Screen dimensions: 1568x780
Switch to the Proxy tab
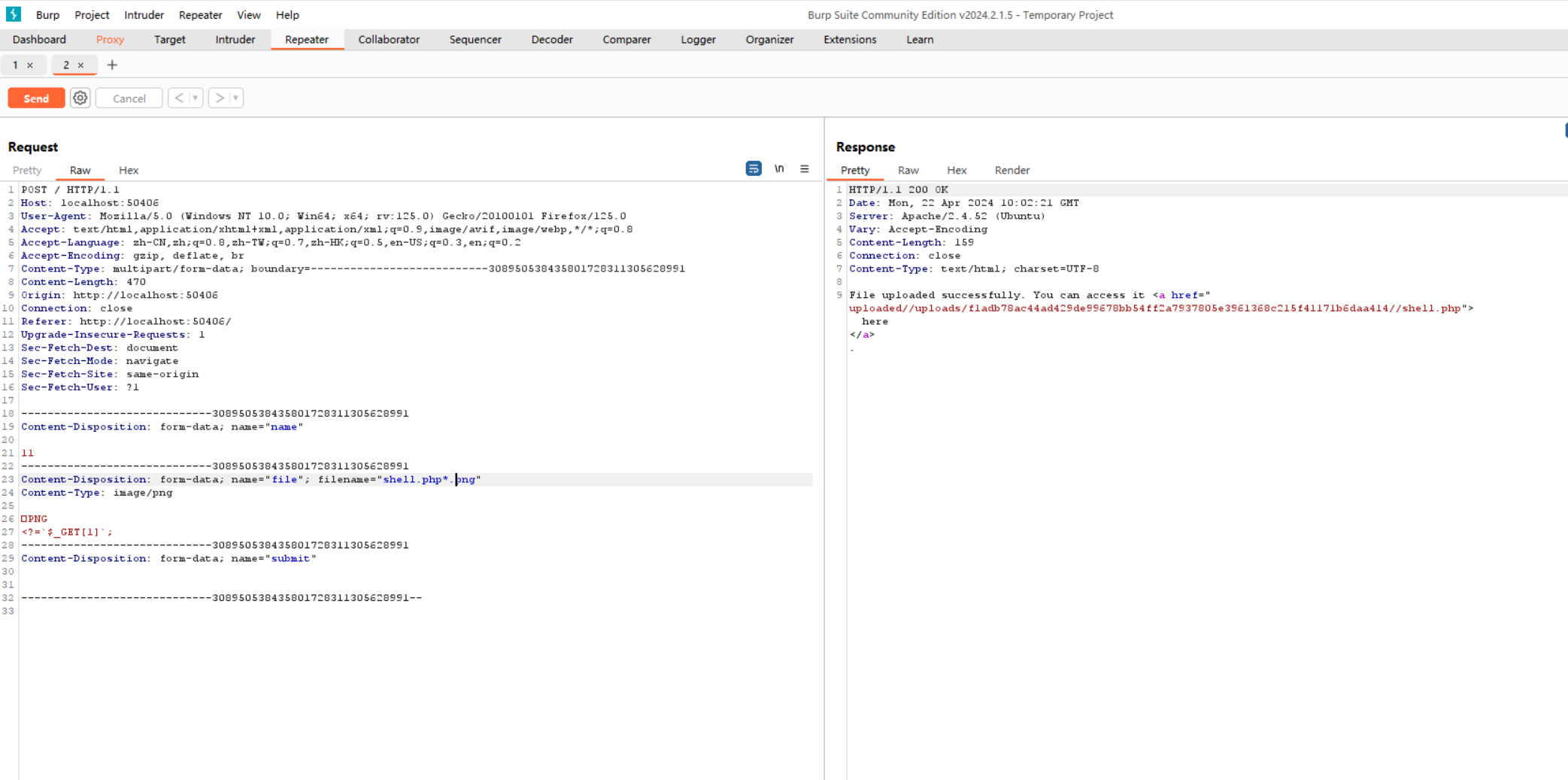coord(110,40)
